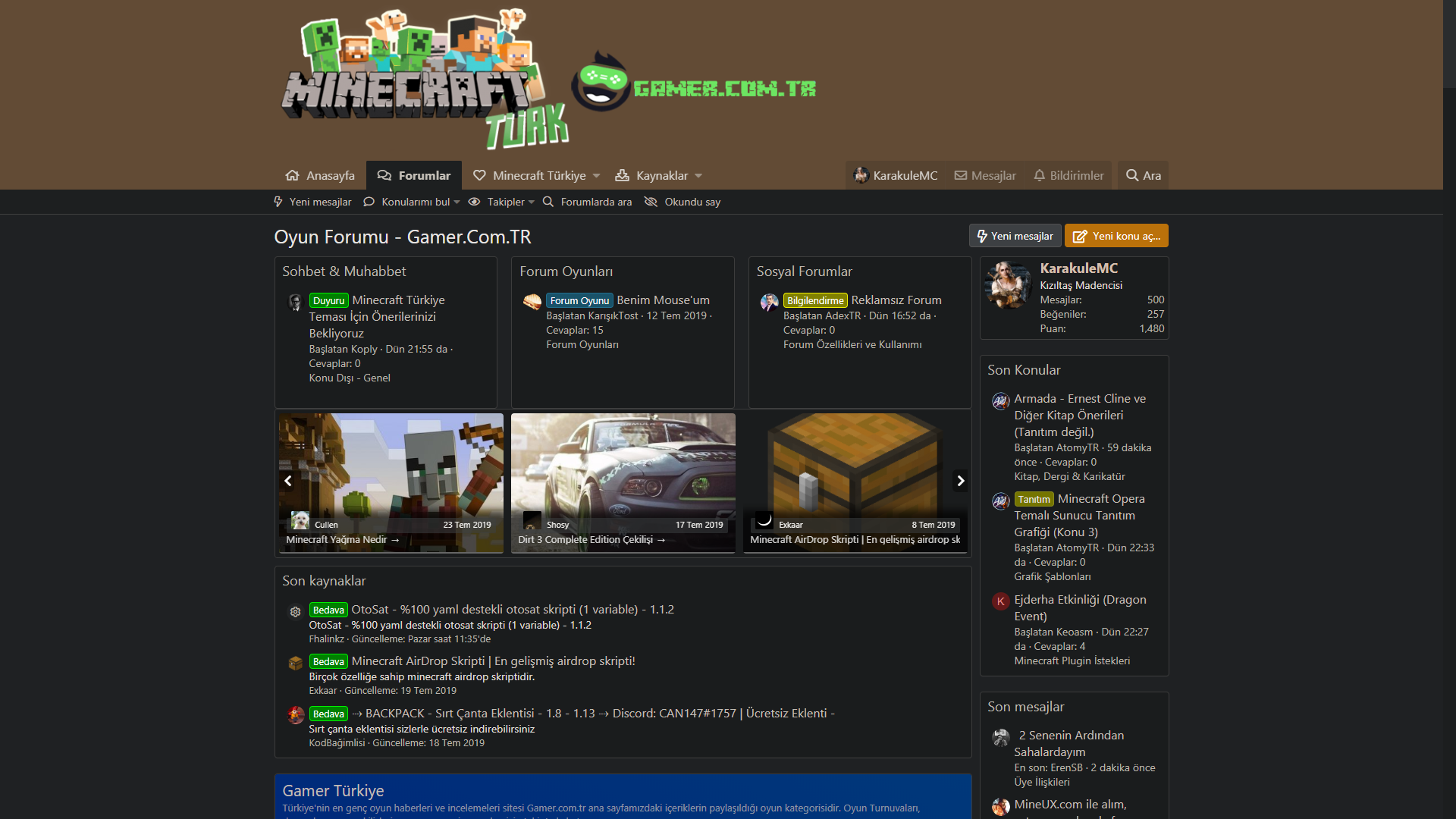
Task: Click the OtoSat resource gear icon
Action: point(295,611)
